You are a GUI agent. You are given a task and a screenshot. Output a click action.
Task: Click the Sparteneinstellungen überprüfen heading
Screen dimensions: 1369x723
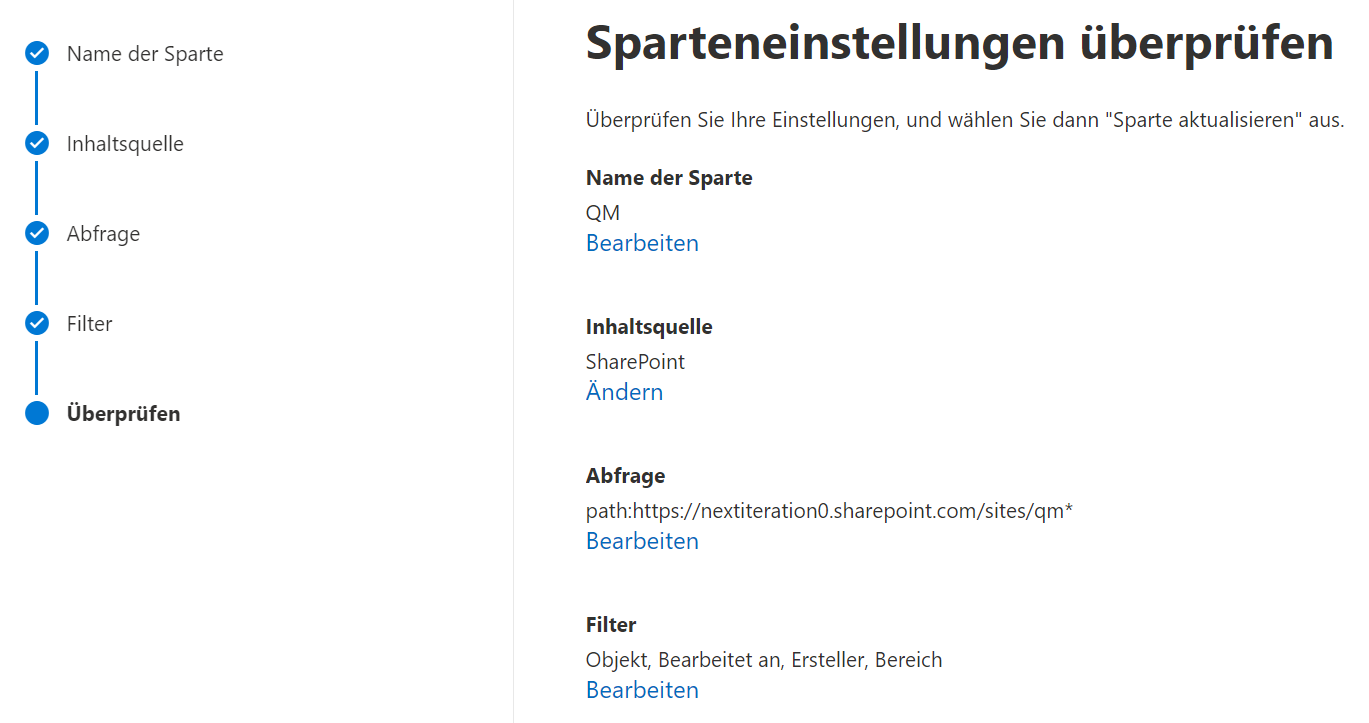click(960, 44)
